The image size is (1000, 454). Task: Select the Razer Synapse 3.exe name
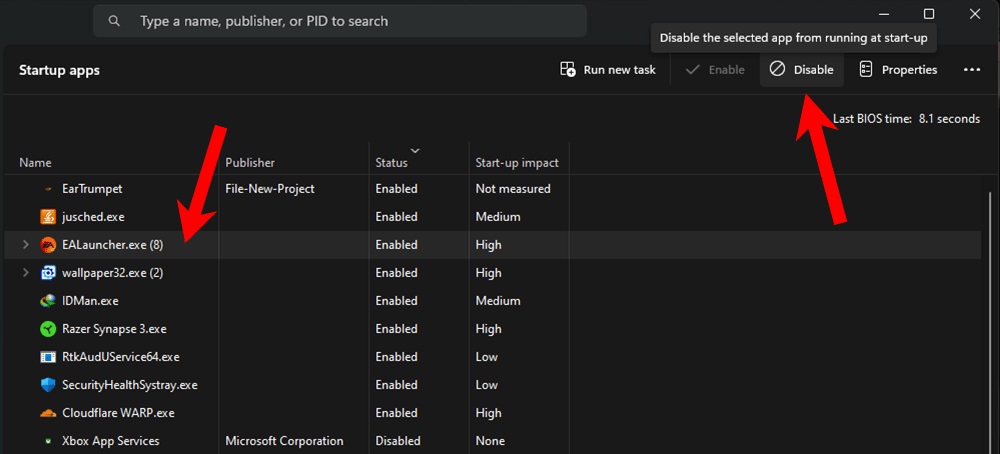click(114, 329)
